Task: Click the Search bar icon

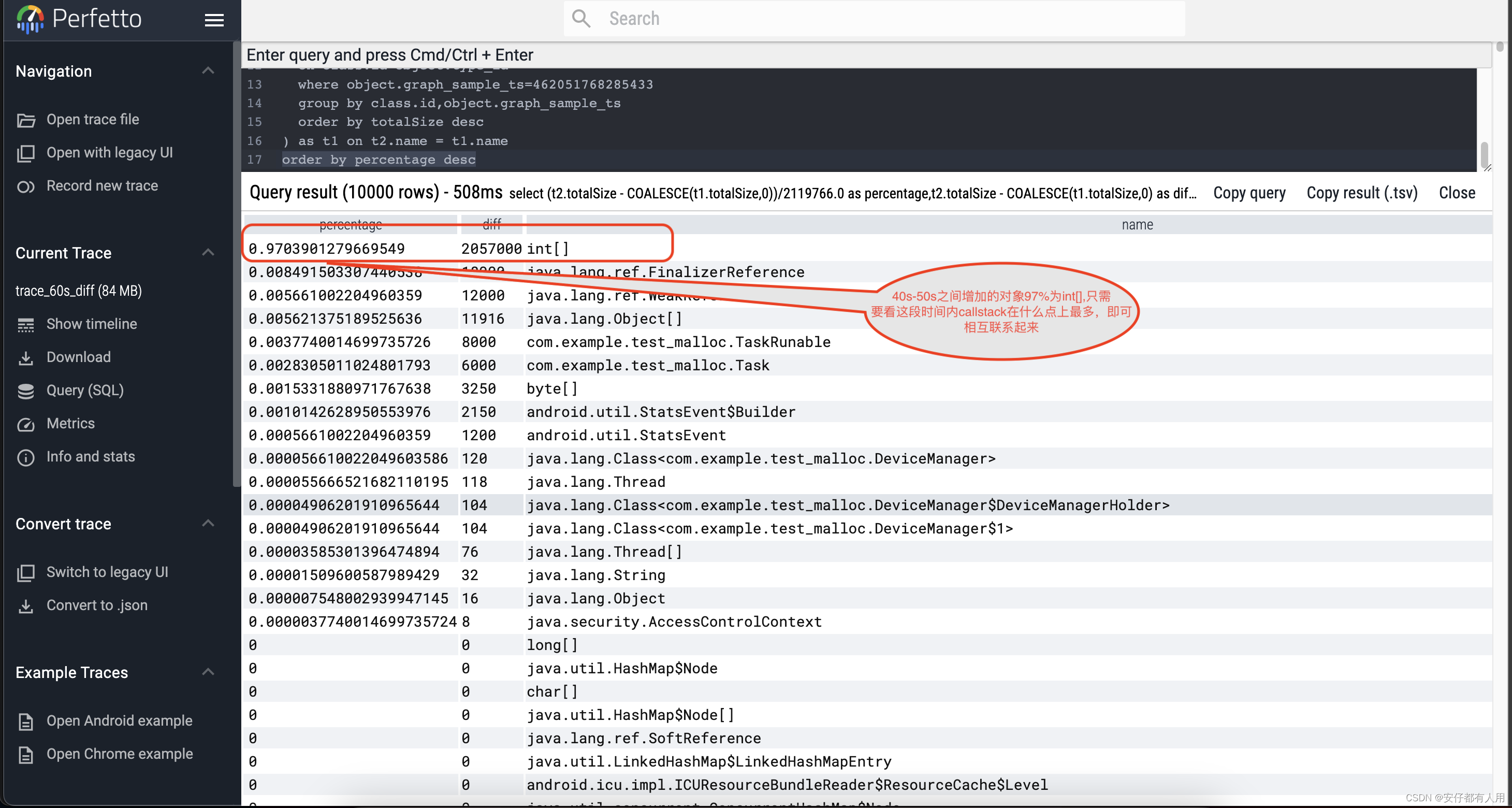Action: (577, 18)
